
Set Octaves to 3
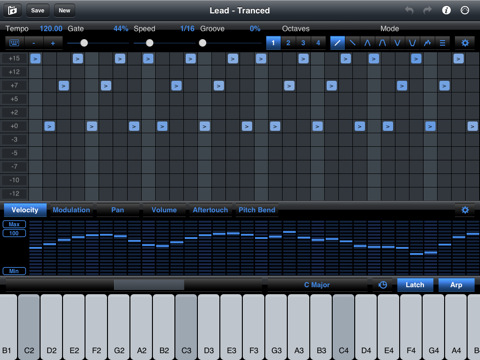pos(303,43)
